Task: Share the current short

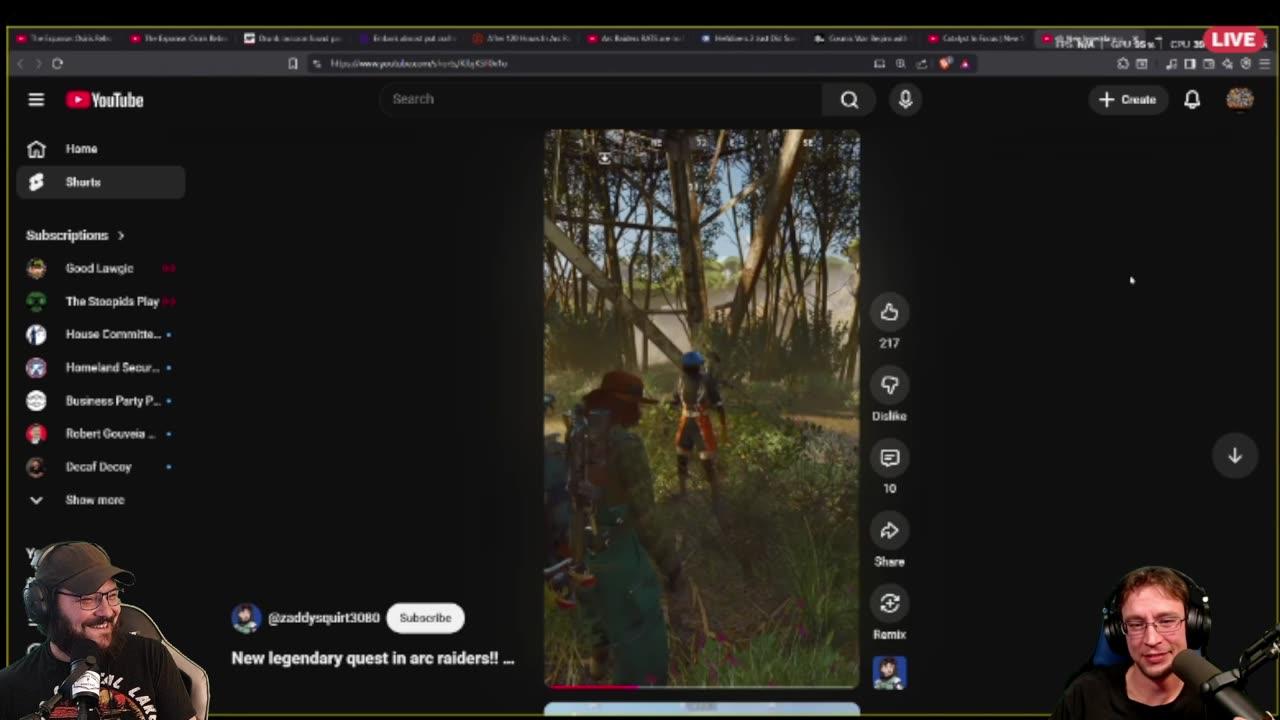Action: coord(889,531)
